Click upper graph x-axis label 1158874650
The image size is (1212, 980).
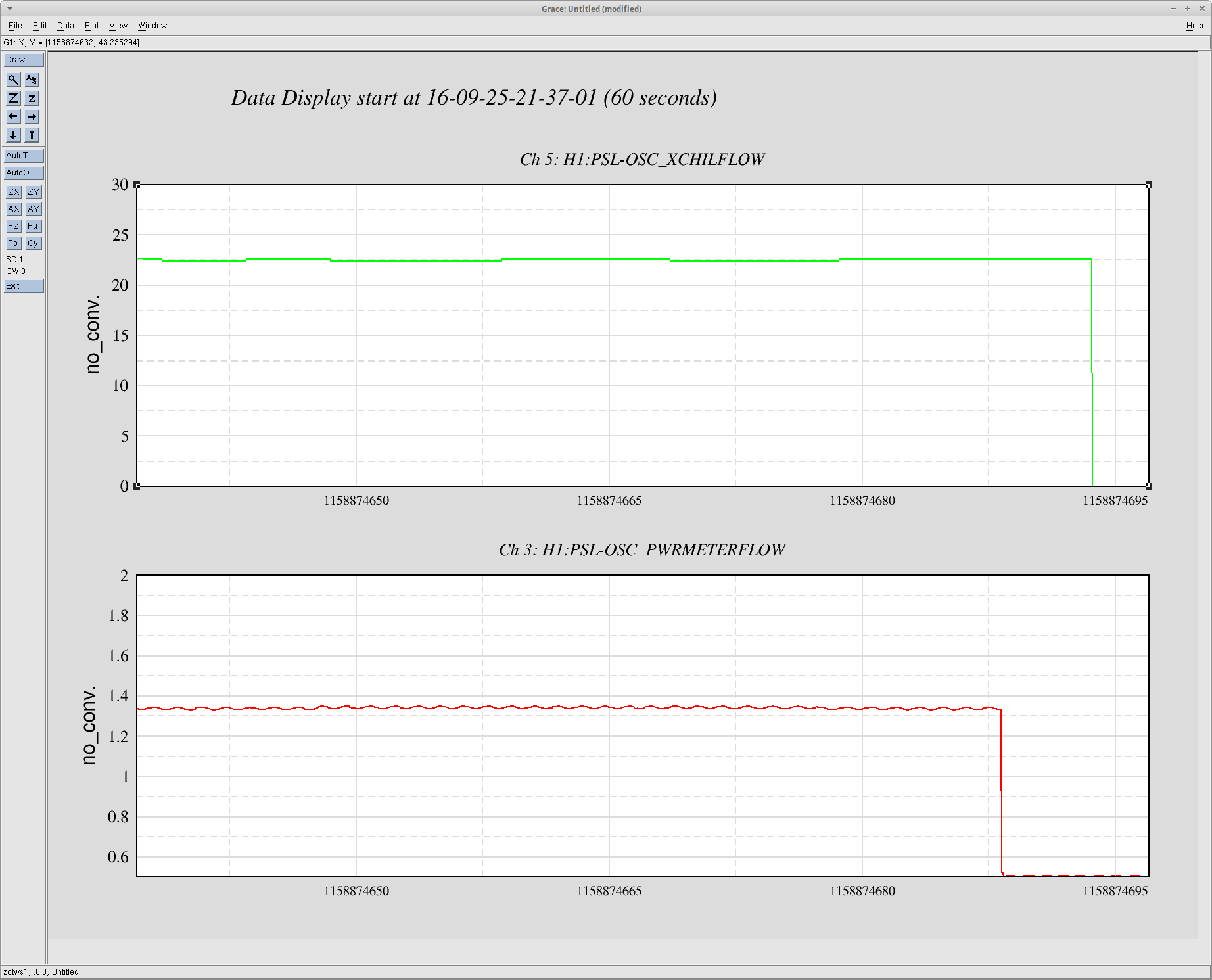pyautogui.click(x=356, y=501)
